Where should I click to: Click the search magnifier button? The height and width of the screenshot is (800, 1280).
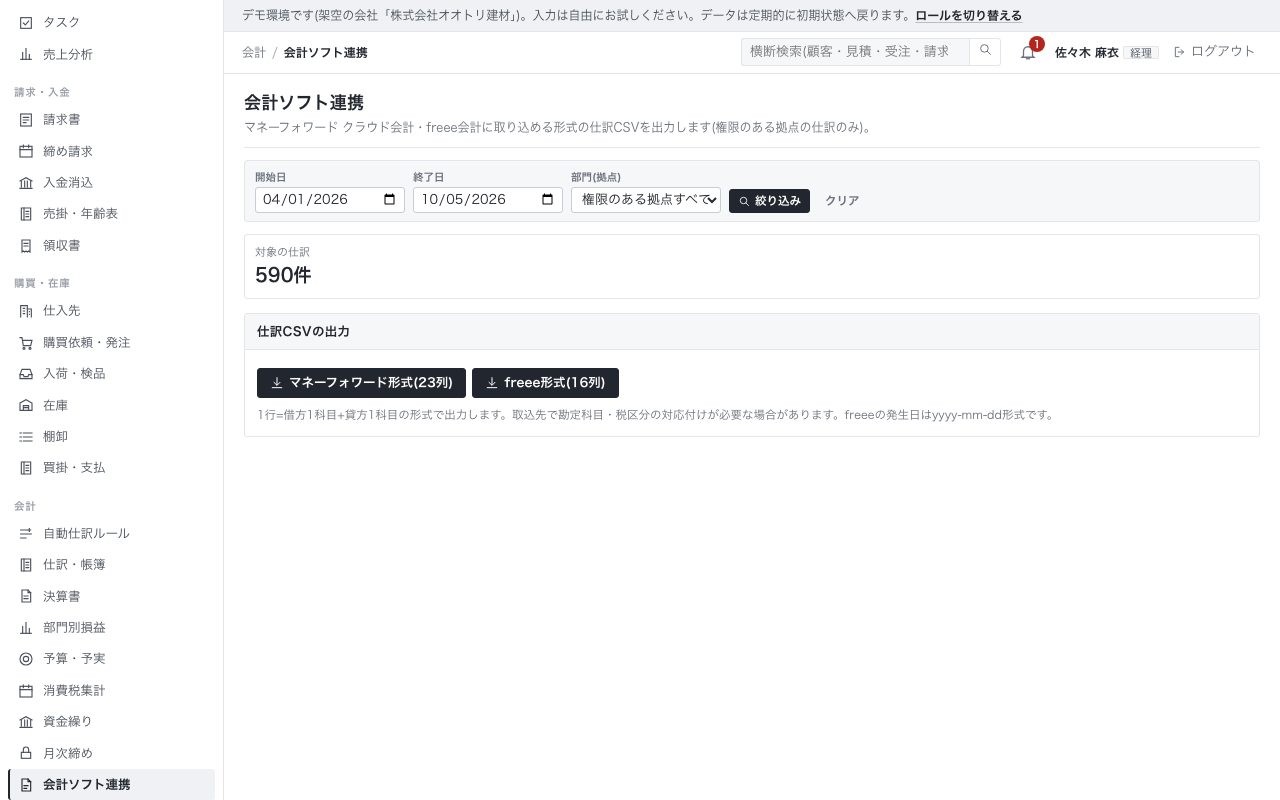pos(985,52)
